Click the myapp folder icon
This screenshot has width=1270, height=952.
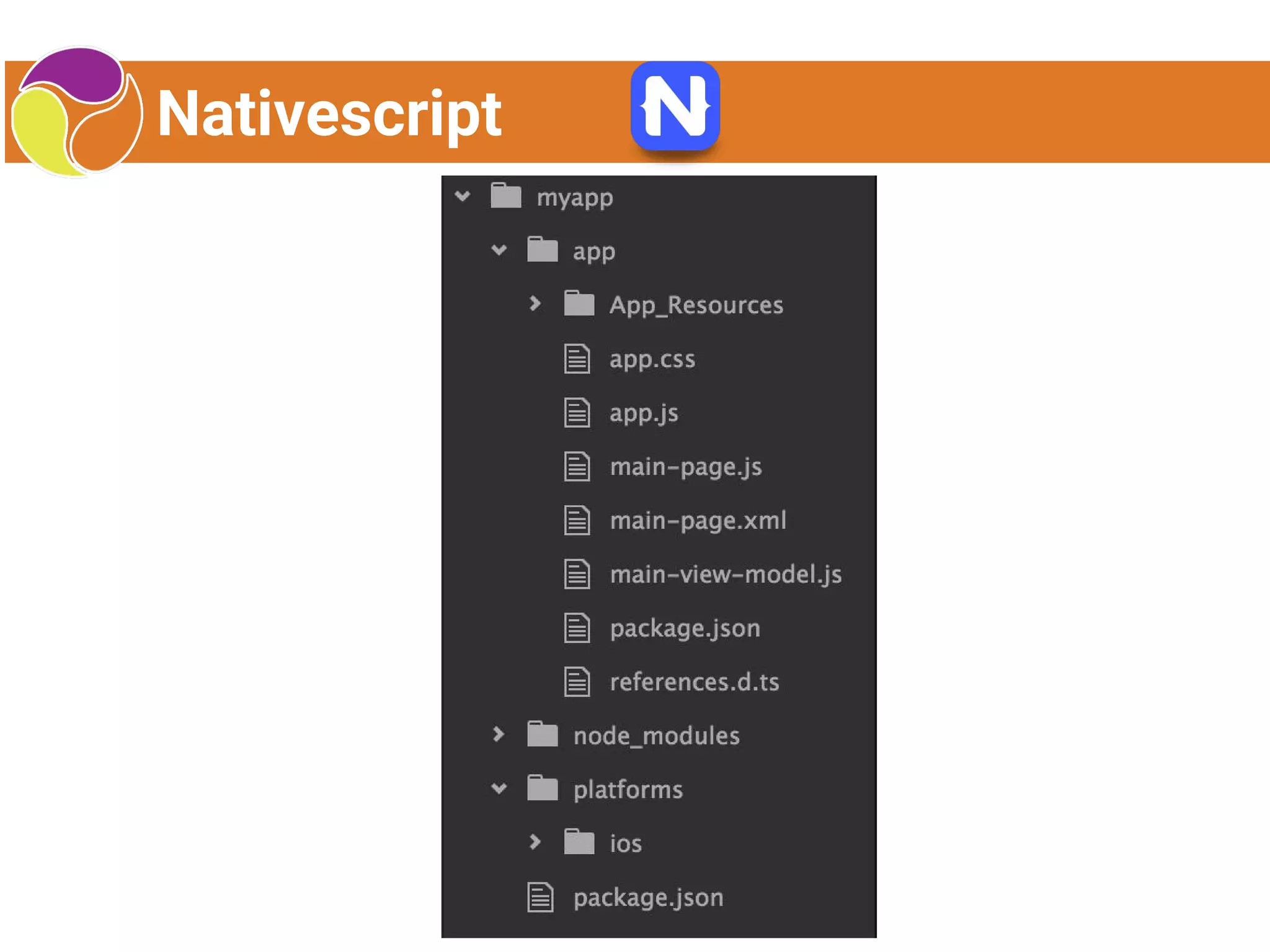coord(506,195)
